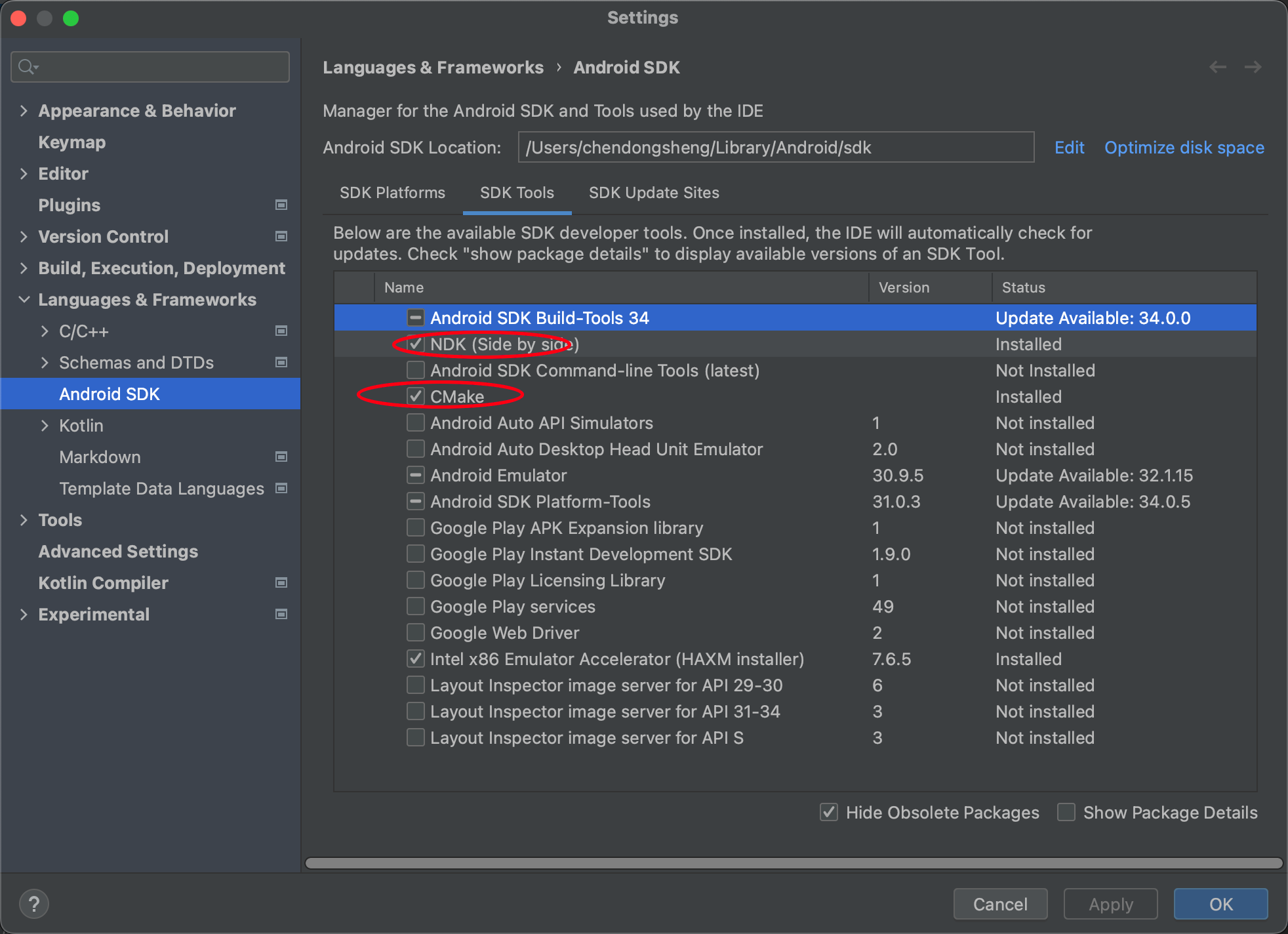Image resolution: width=1288 pixels, height=934 pixels.
Task: Click the back navigation arrow icon
Action: pyautogui.click(x=1218, y=67)
